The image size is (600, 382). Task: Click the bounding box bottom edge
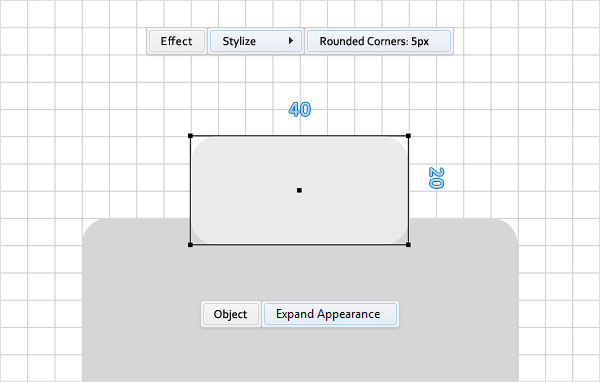(299, 245)
